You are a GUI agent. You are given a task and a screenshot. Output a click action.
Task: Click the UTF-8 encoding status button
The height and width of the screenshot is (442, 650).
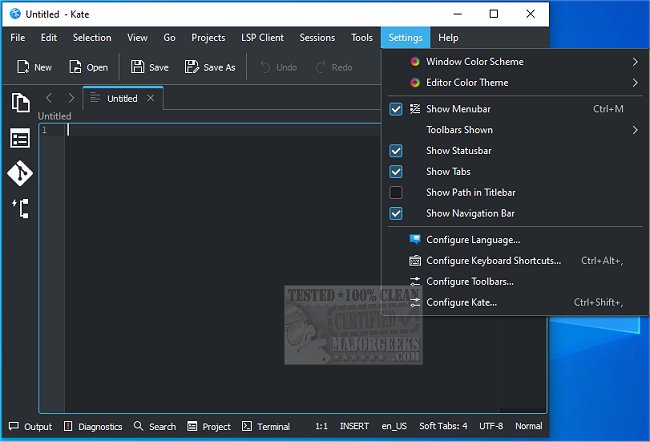[489, 426]
